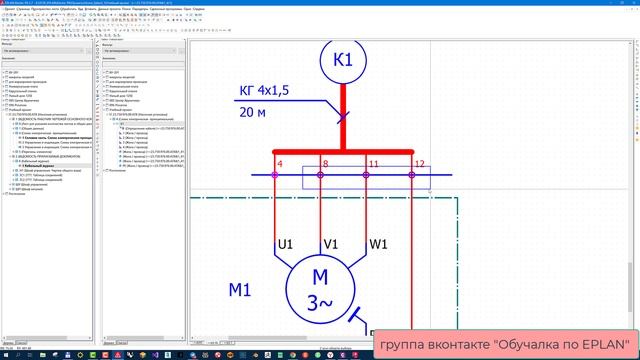Select Учебный проект in left navigator

(x=20, y=110)
